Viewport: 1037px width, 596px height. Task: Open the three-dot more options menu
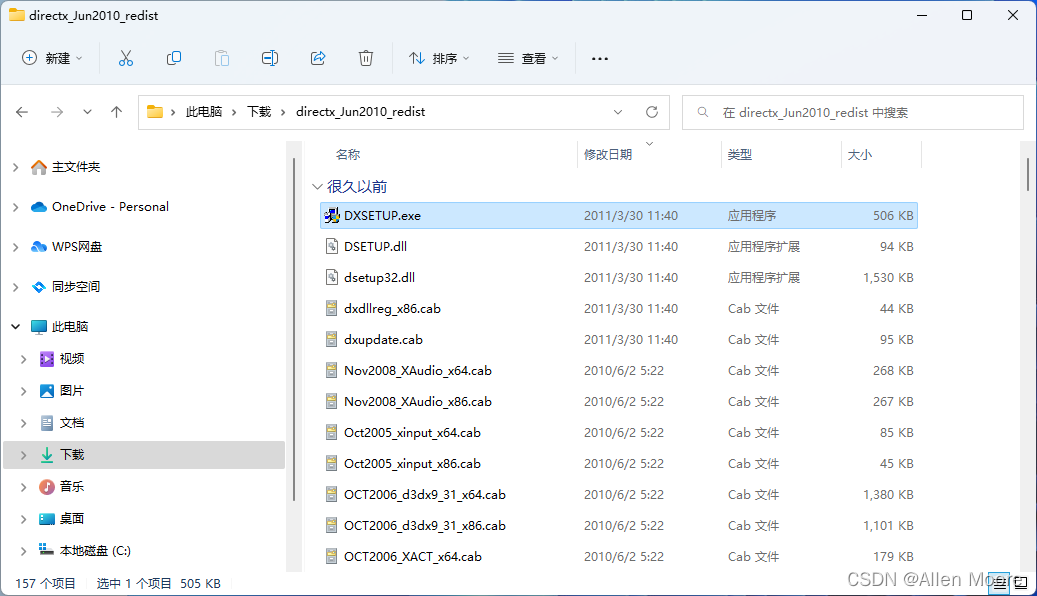(x=600, y=58)
